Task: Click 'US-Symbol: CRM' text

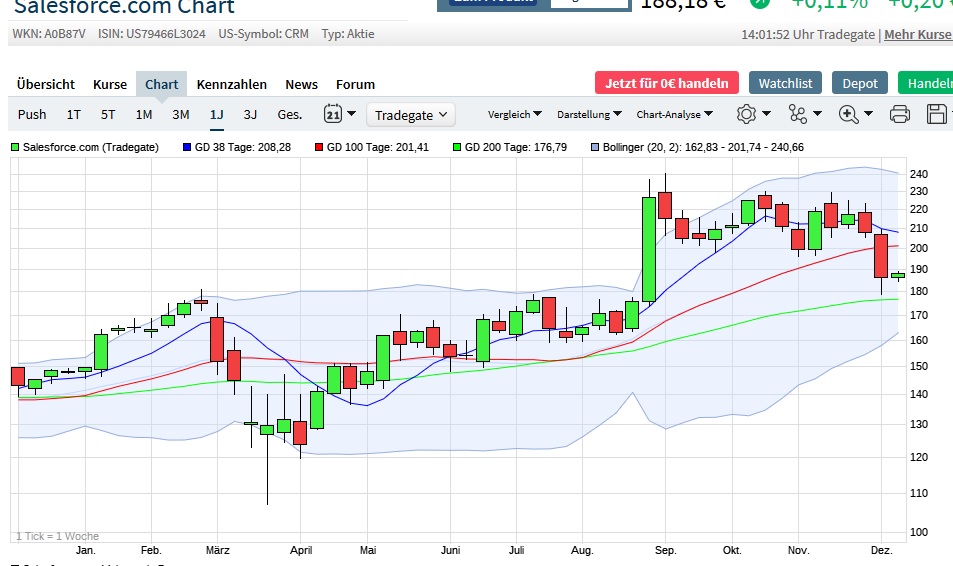Action: coord(264,34)
